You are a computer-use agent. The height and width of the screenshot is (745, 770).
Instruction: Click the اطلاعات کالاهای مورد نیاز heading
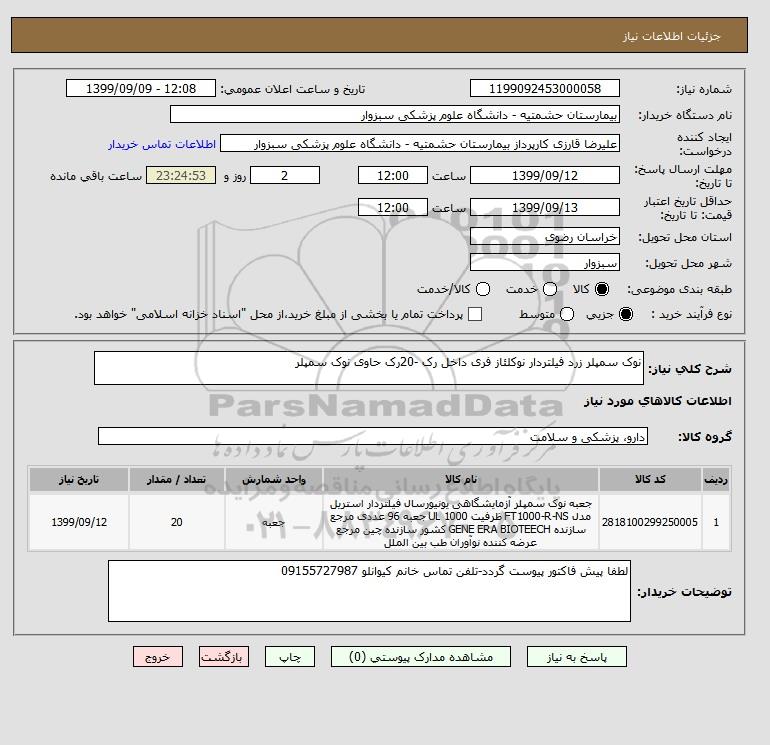point(658,401)
